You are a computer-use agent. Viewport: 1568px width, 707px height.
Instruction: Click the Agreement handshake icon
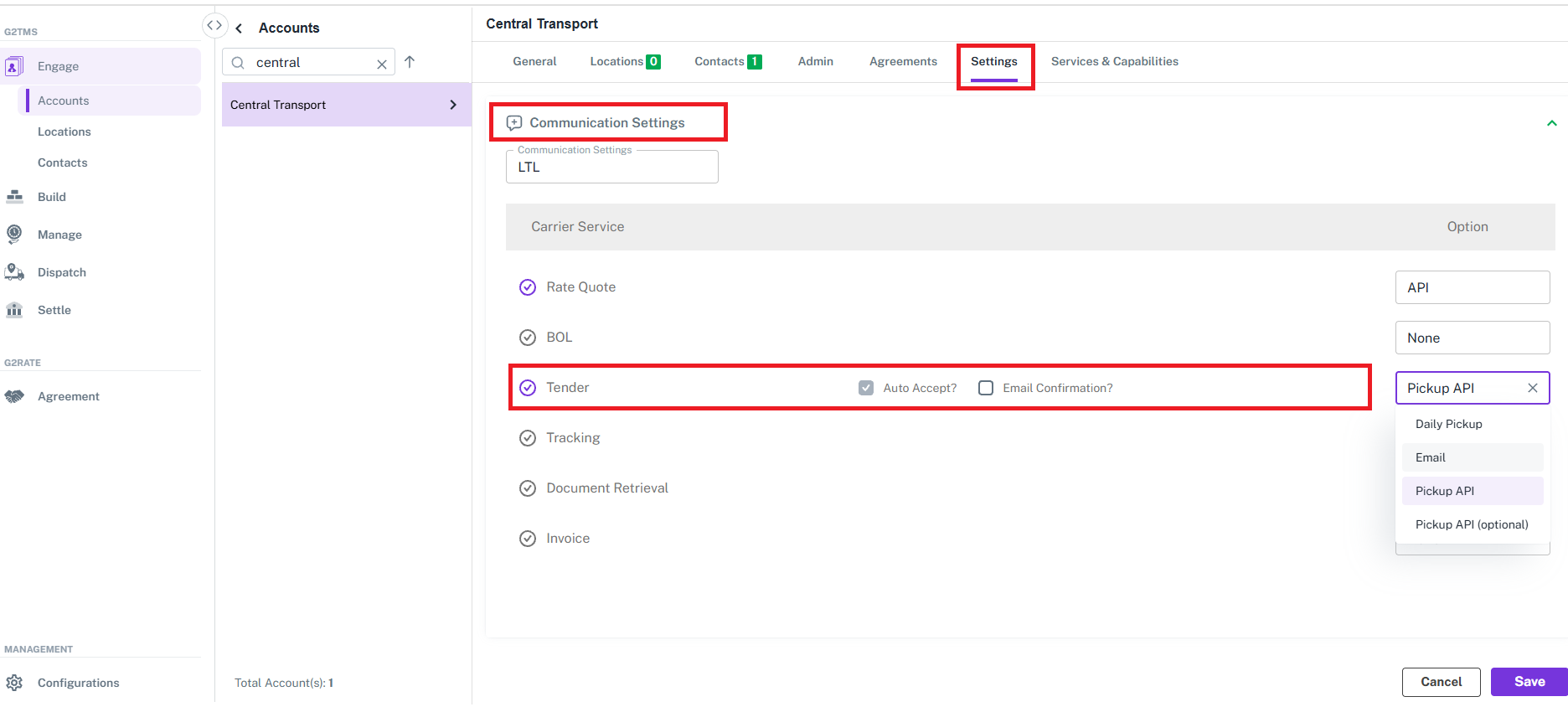pos(14,396)
